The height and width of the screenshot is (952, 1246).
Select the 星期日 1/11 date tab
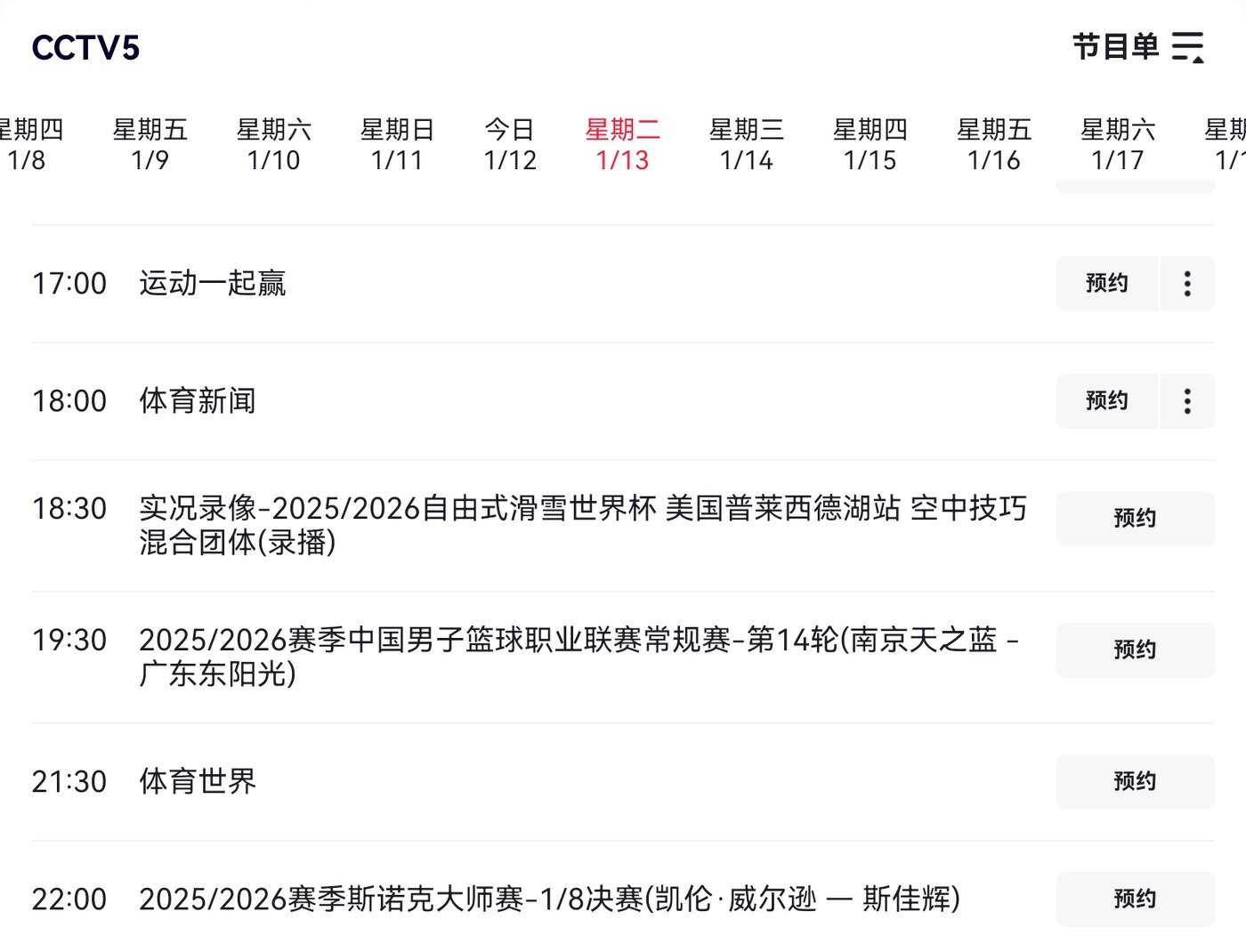pyautogui.click(x=397, y=145)
